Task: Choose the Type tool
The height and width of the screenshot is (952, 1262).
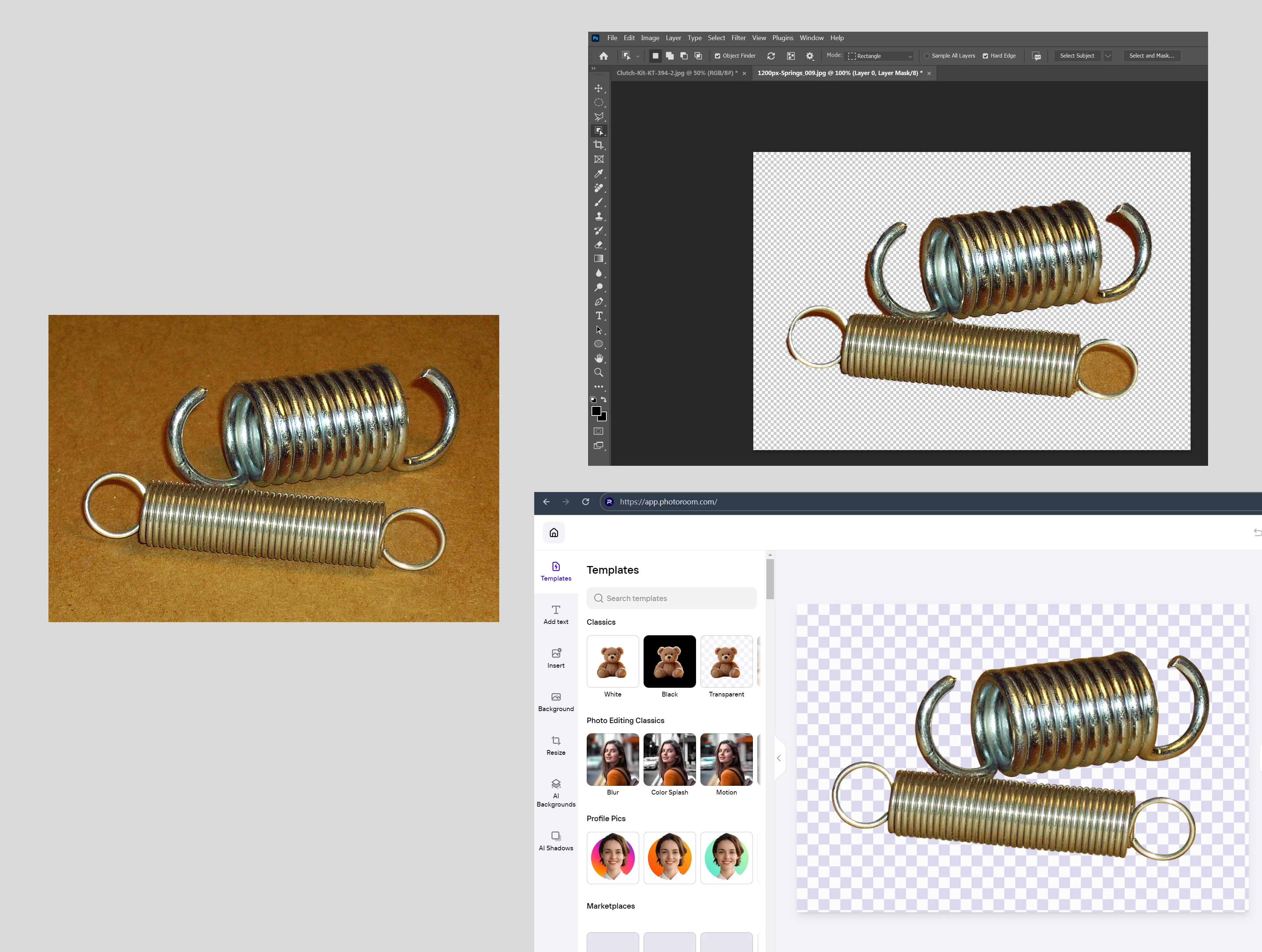Action: point(598,316)
